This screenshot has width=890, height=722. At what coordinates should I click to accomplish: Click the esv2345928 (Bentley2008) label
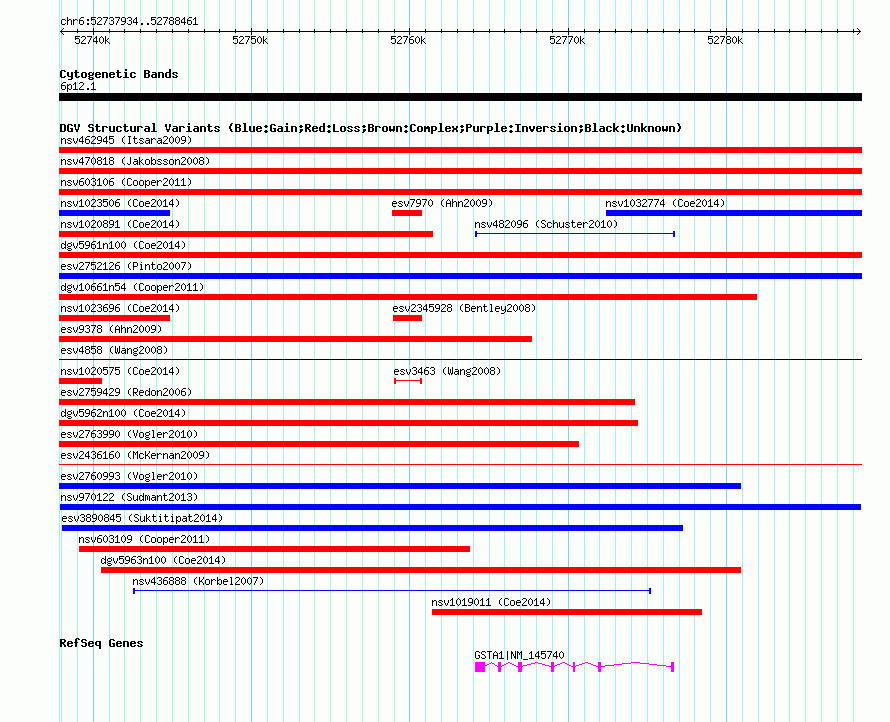click(464, 308)
